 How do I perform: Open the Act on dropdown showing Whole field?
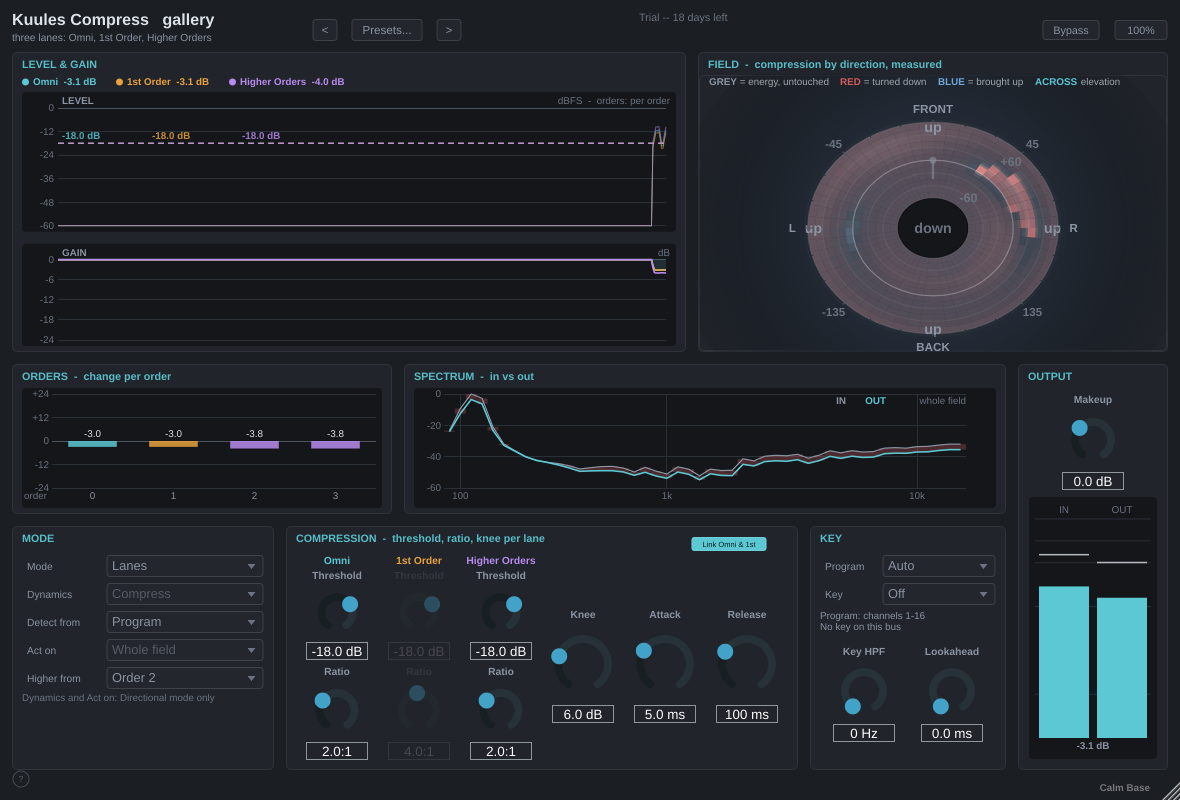pyautogui.click(x=185, y=649)
